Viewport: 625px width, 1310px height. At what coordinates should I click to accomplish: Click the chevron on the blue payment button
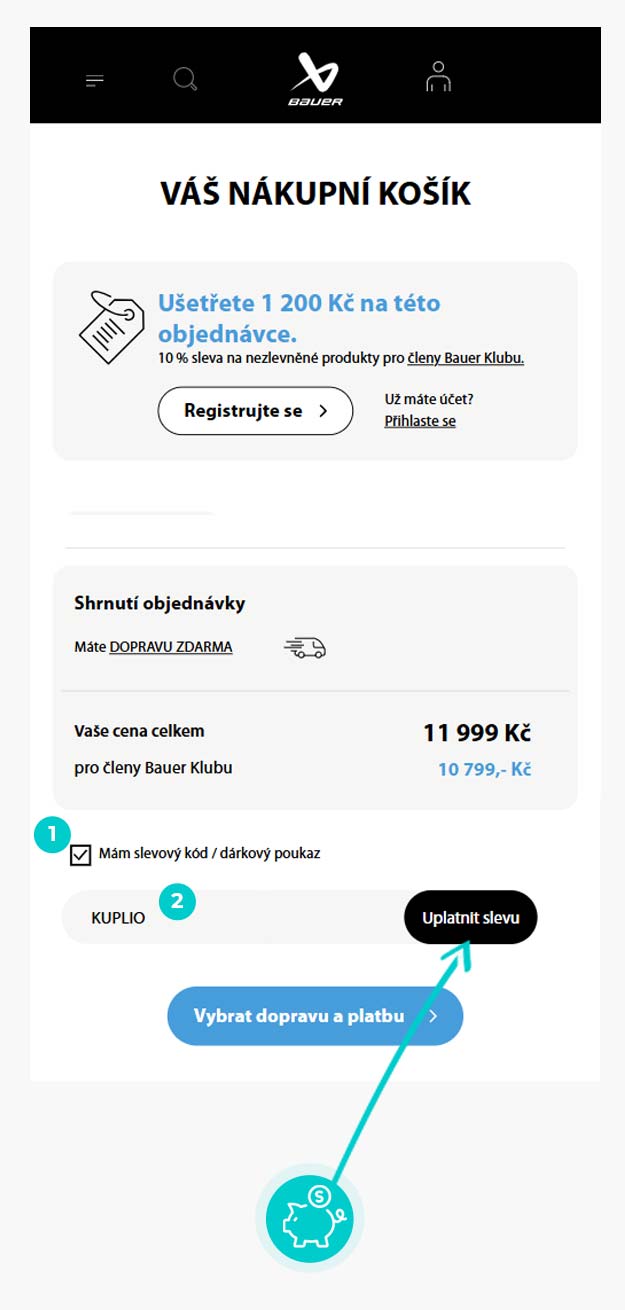(x=433, y=1017)
